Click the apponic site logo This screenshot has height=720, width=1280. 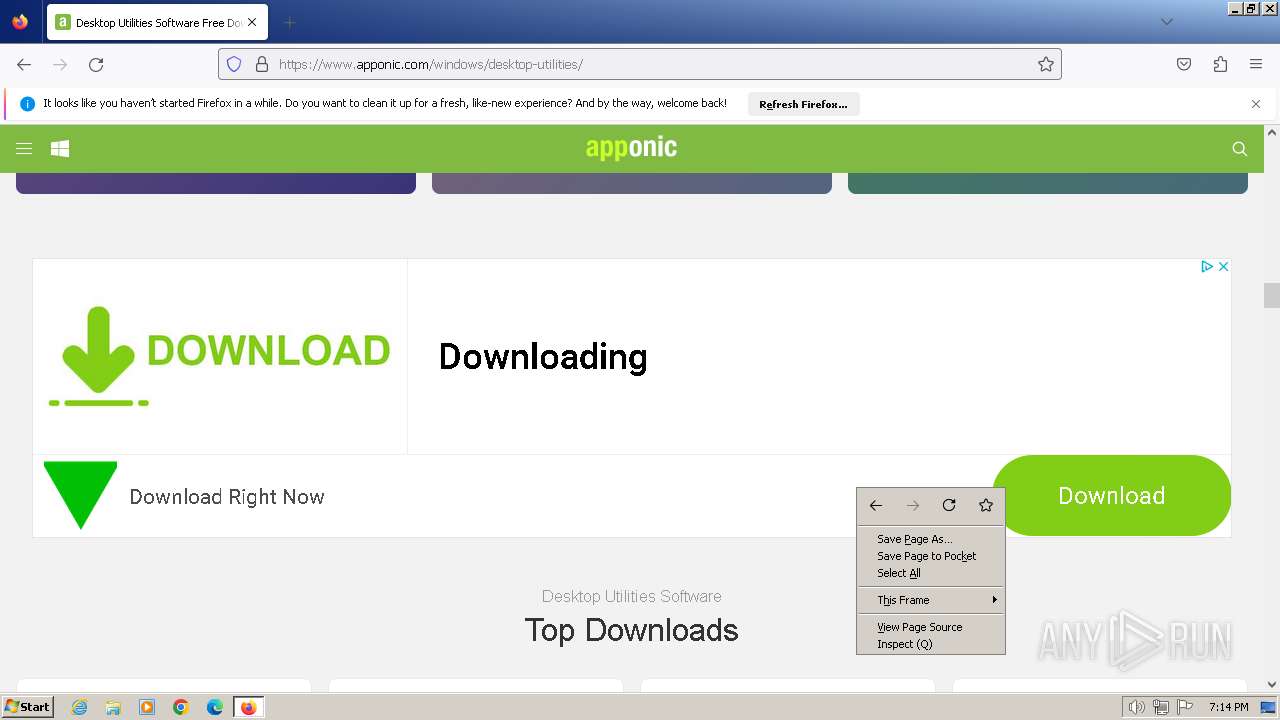[631, 148]
